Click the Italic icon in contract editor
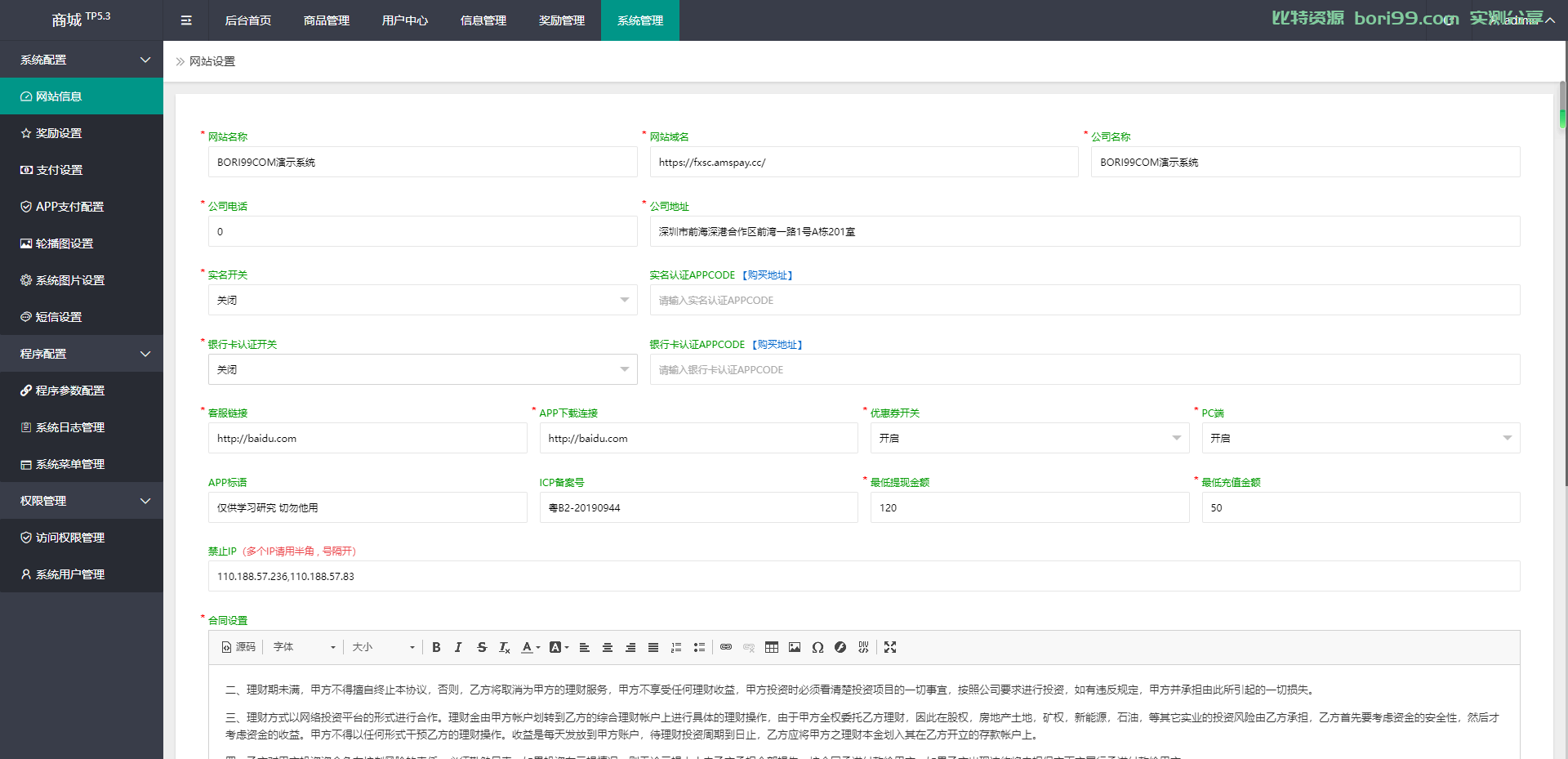Viewport: 1568px width, 759px height. point(458,647)
